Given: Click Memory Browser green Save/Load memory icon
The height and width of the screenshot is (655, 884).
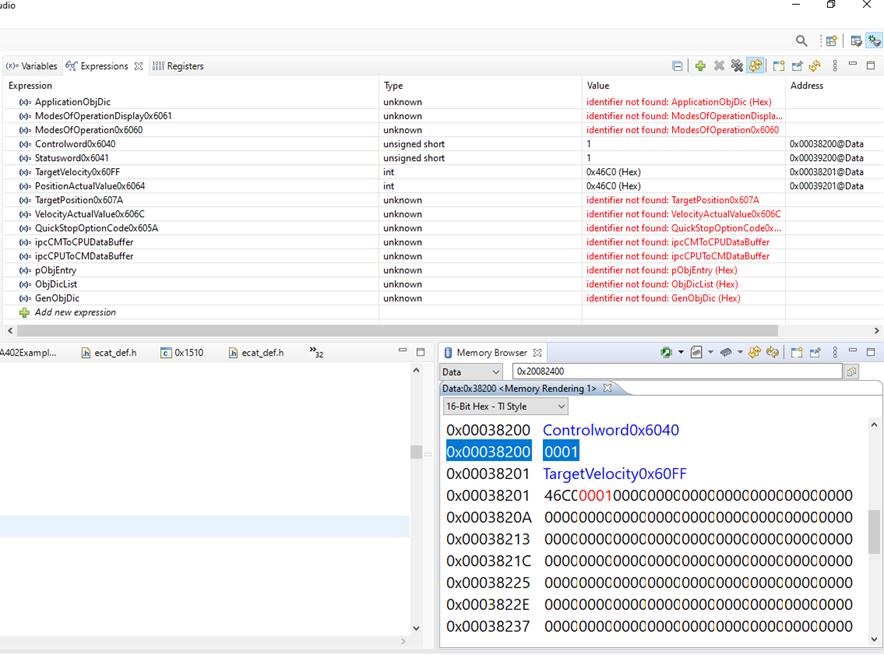Looking at the screenshot, I should (666, 352).
